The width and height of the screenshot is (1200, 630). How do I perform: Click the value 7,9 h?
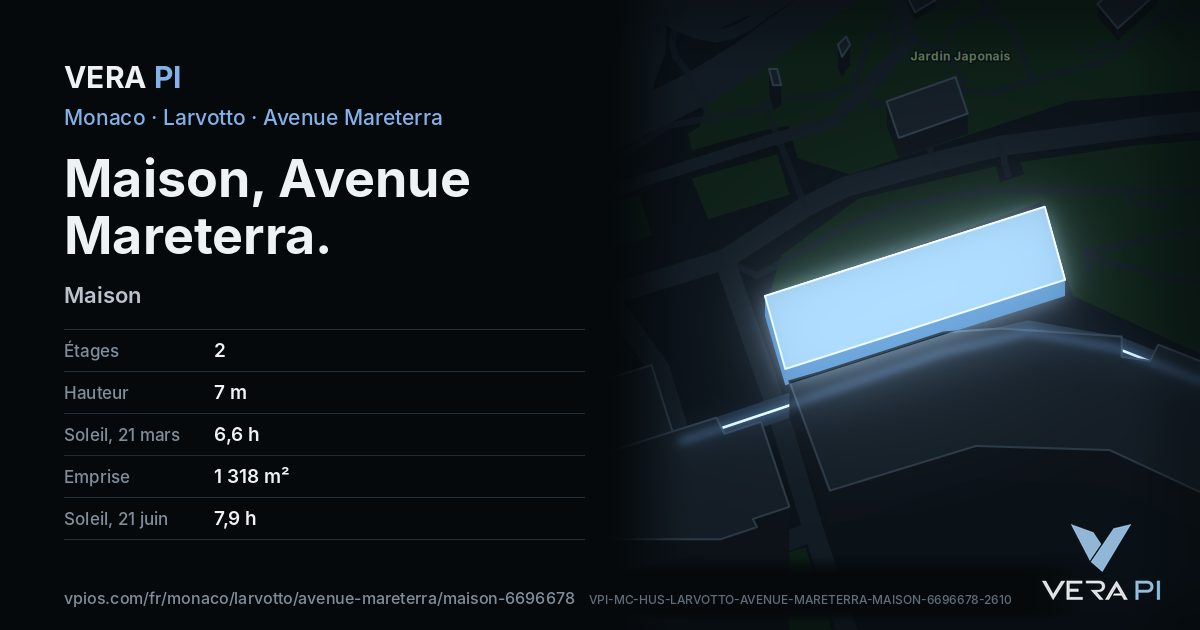coord(235,519)
